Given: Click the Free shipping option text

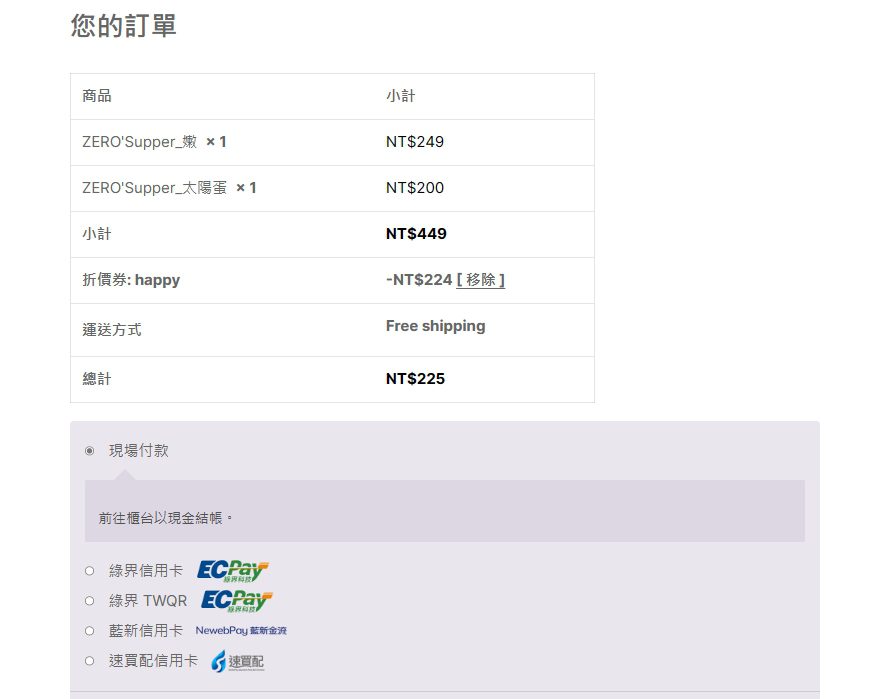Looking at the screenshot, I should click(435, 326).
